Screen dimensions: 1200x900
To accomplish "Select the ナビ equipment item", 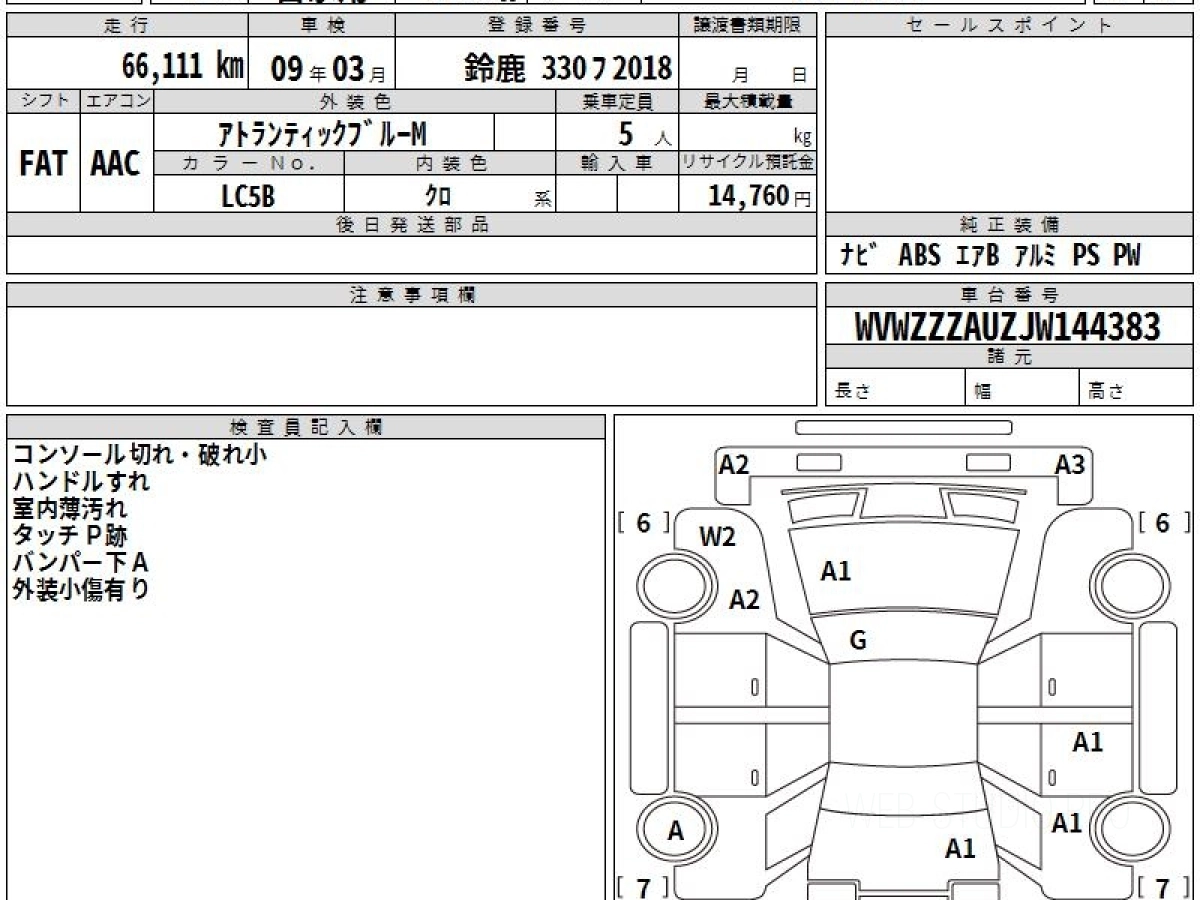I will click(859, 255).
